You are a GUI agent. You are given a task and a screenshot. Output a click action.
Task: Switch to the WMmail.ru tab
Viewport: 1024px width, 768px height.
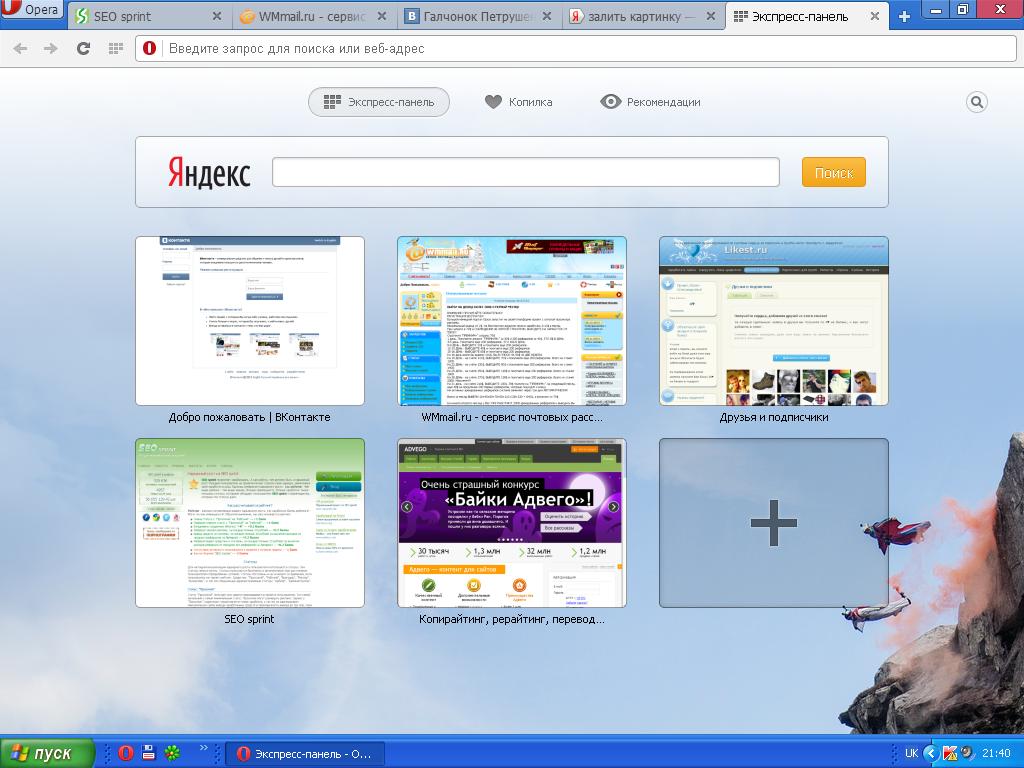pos(314,16)
